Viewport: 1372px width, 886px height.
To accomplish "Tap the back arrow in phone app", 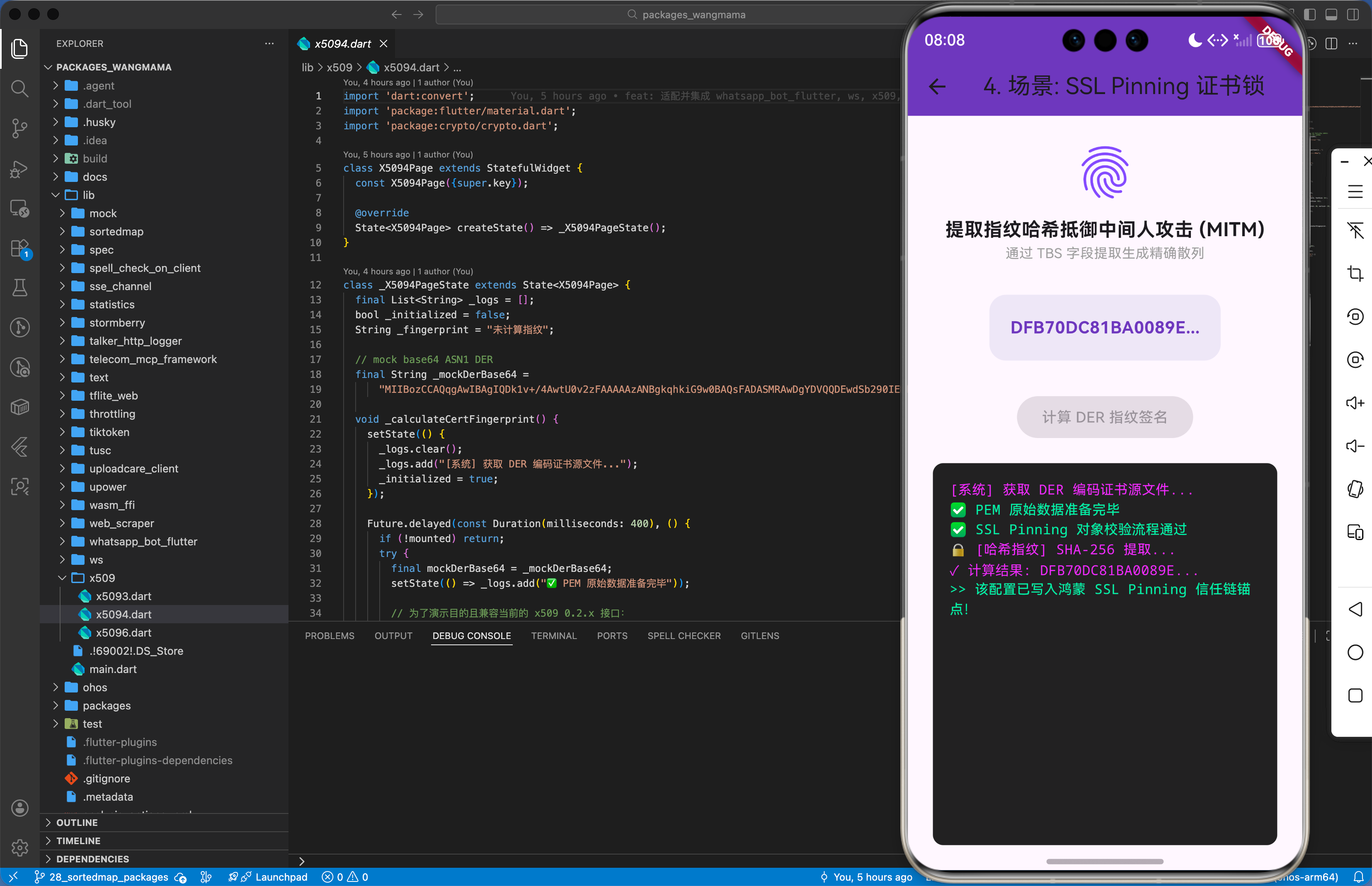I will [x=937, y=87].
